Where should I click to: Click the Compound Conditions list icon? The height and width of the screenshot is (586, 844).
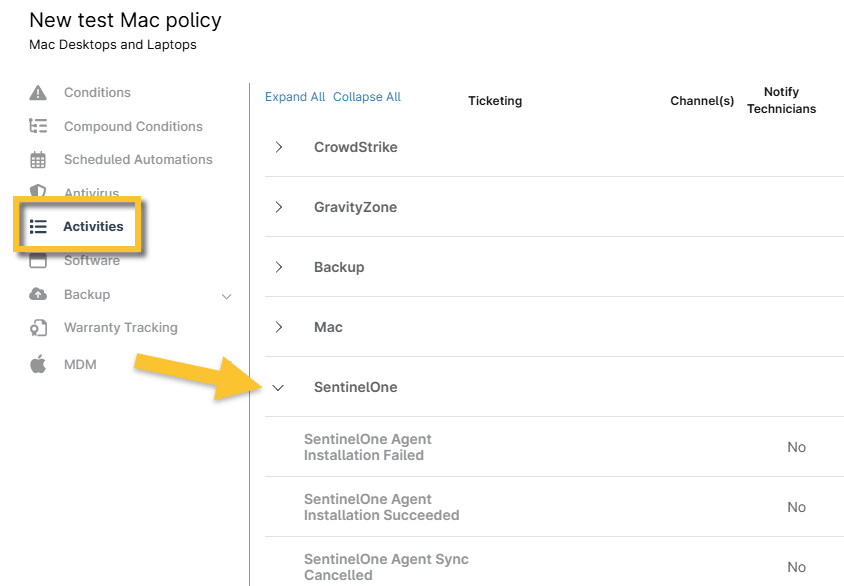coord(38,126)
